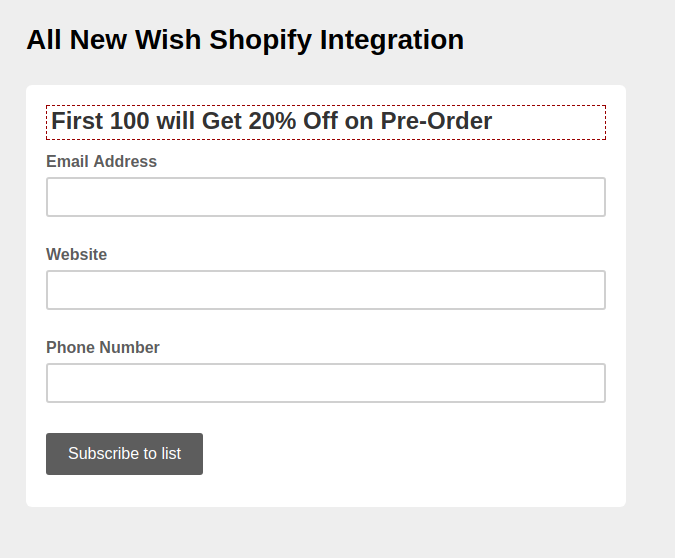
Task: Click the Email Address field label
Action: click(101, 161)
